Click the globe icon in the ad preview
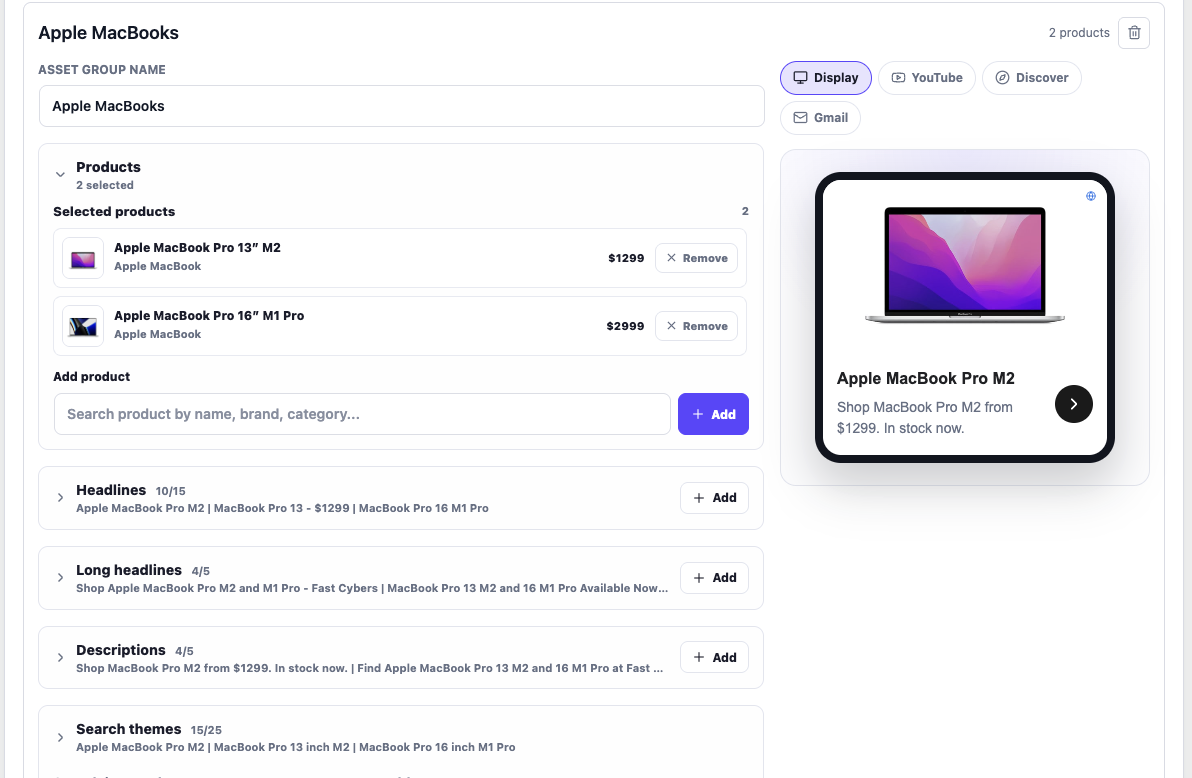 1090,196
